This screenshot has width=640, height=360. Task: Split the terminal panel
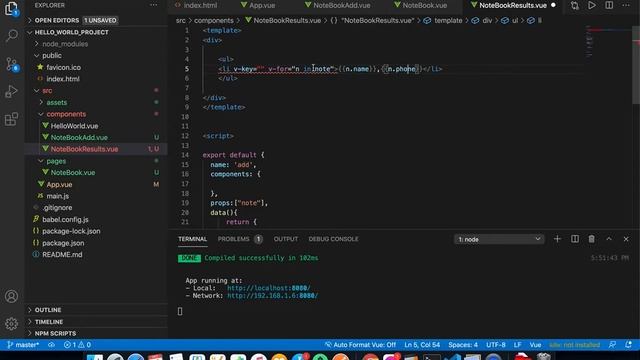pyautogui.click(x=575, y=239)
